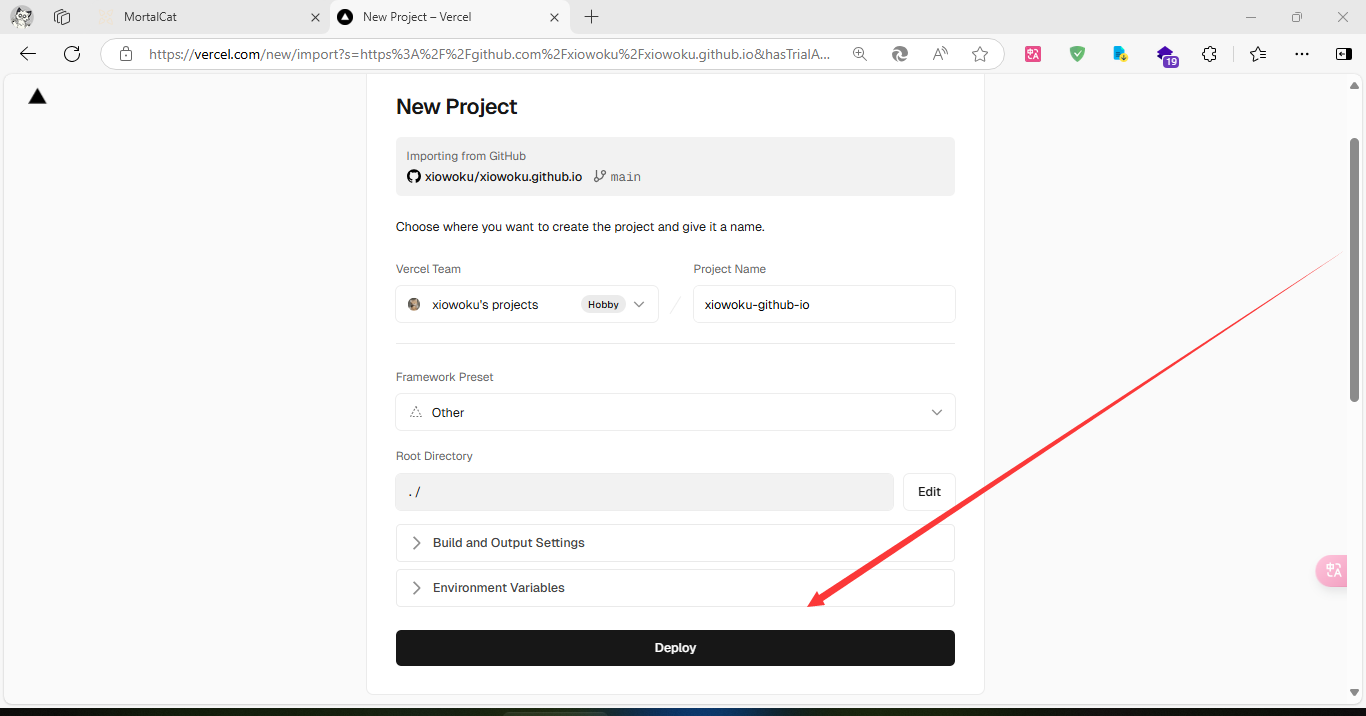The image size is (1366, 716).
Task: Open the Vercel Team dropdown
Action: coord(527,304)
